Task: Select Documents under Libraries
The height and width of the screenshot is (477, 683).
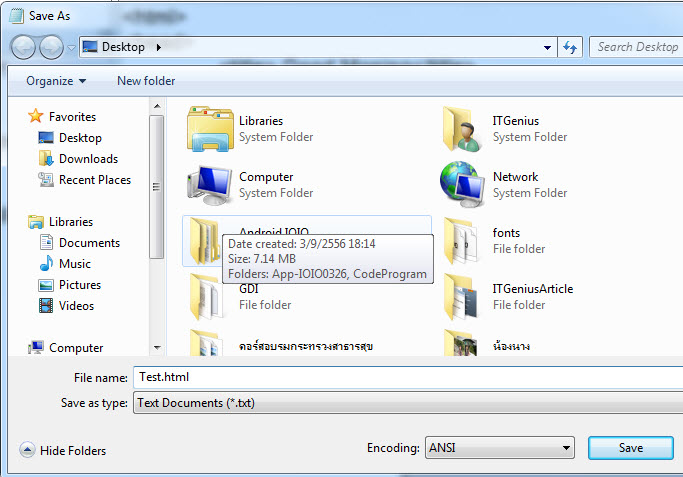Action: click(89, 243)
